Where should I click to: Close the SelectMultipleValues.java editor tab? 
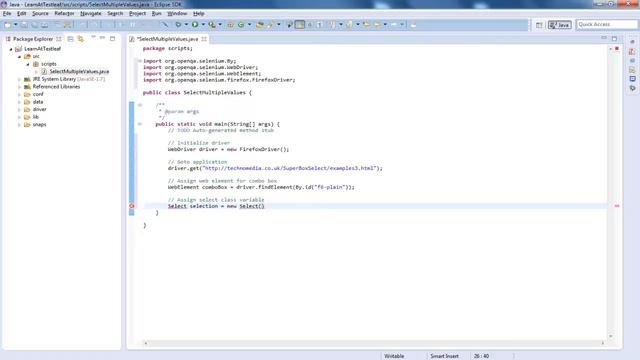204,39
